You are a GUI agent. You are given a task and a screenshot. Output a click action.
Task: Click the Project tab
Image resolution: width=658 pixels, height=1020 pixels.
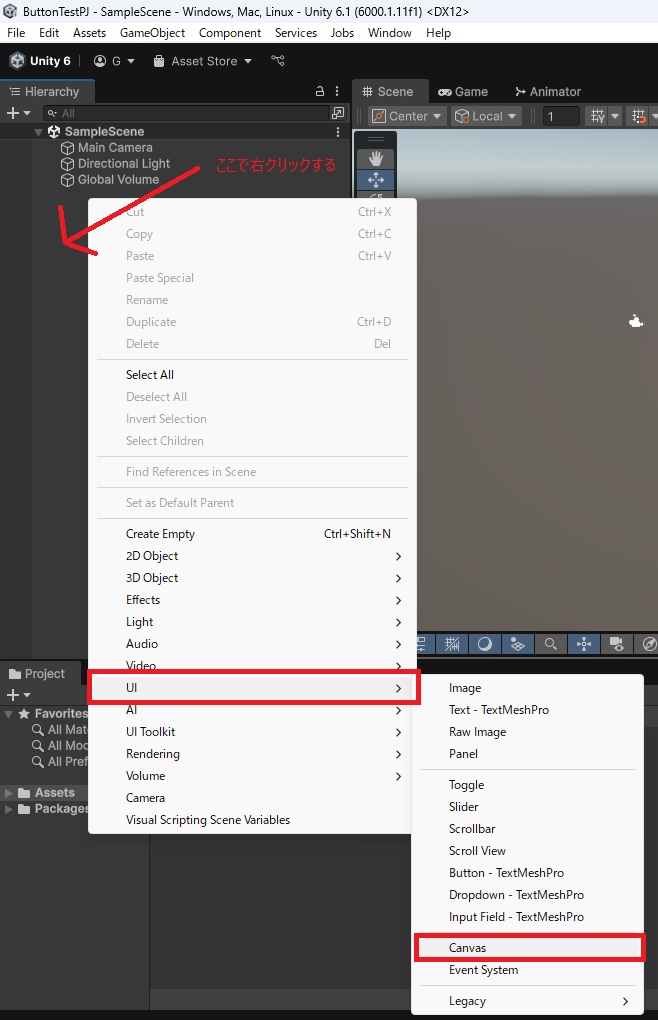click(38, 674)
